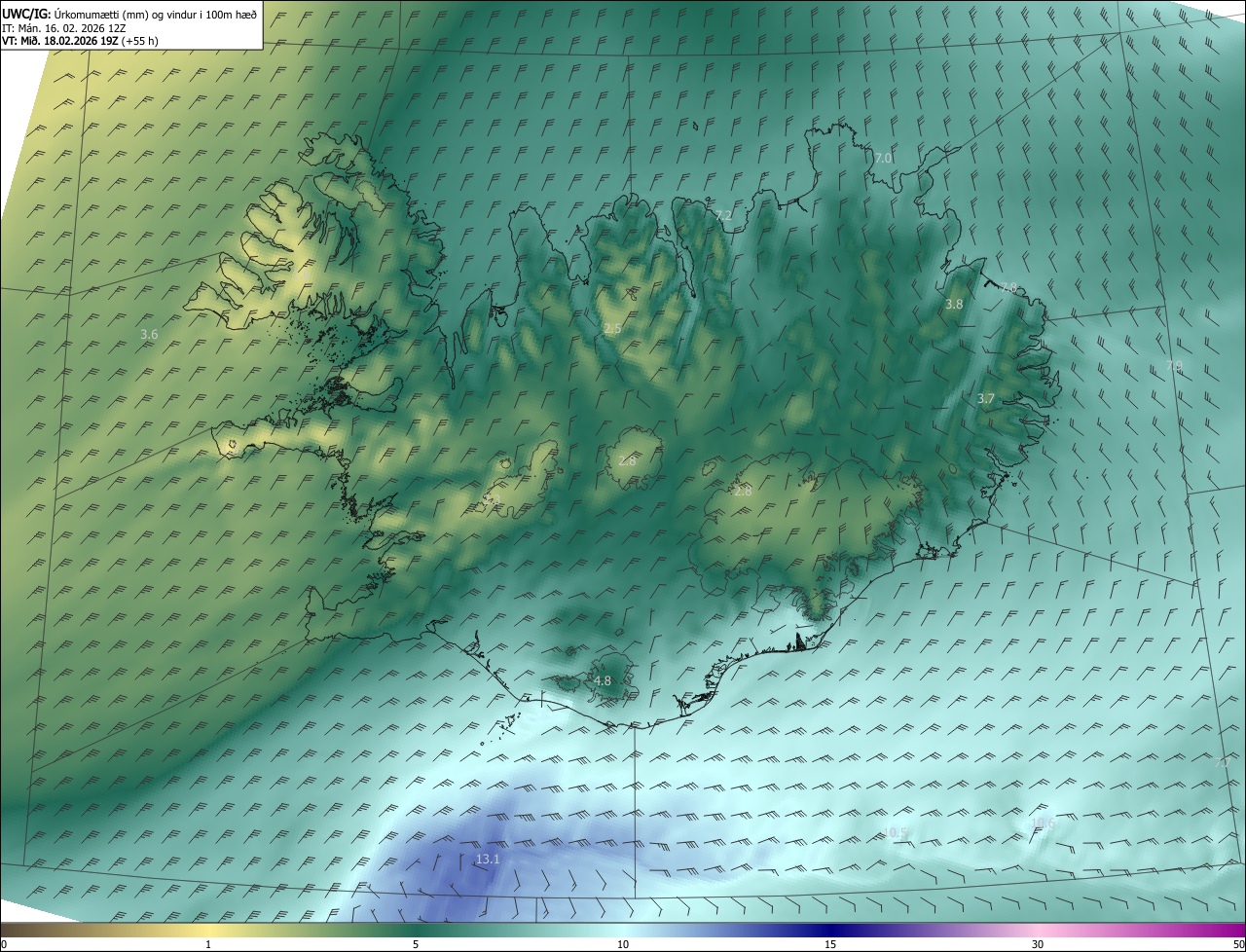
Task: Click the 0 tick on the color scale
Action: pos(4,945)
